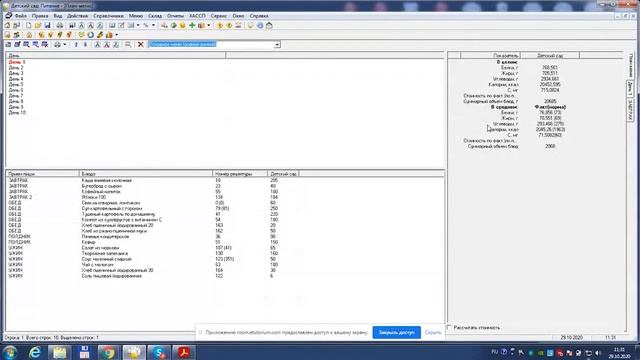The width and height of the screenshot is (640, 360).
Task: Open the menu selection combo box dropdown
Action: click(x=277, y=44)
